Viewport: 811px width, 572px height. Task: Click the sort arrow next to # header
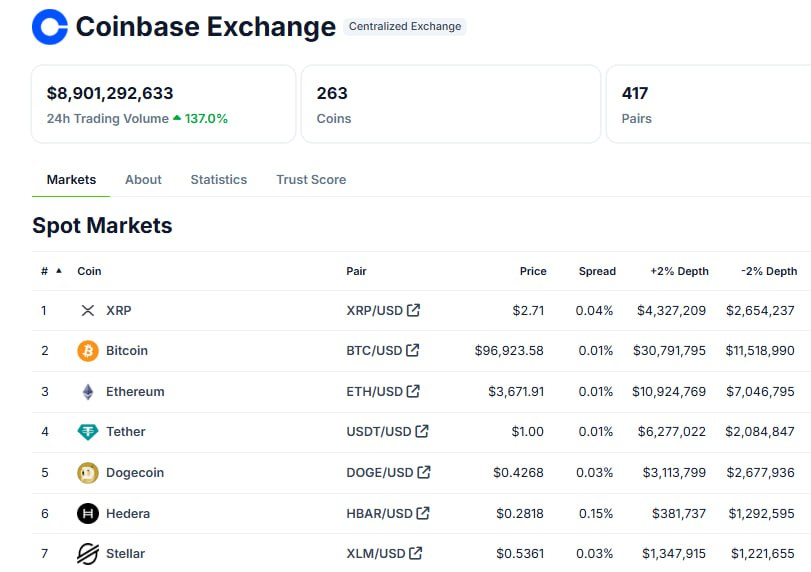pos(59,270)
